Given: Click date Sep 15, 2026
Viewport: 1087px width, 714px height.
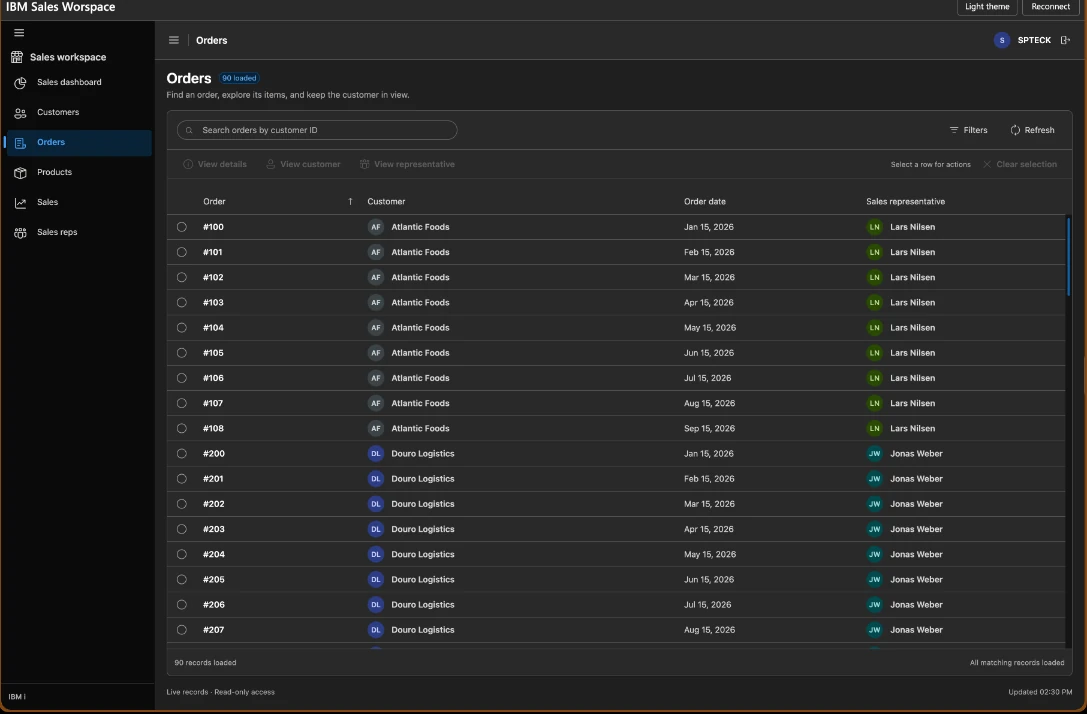Looking at the screenshot, I should pos(709,428).
